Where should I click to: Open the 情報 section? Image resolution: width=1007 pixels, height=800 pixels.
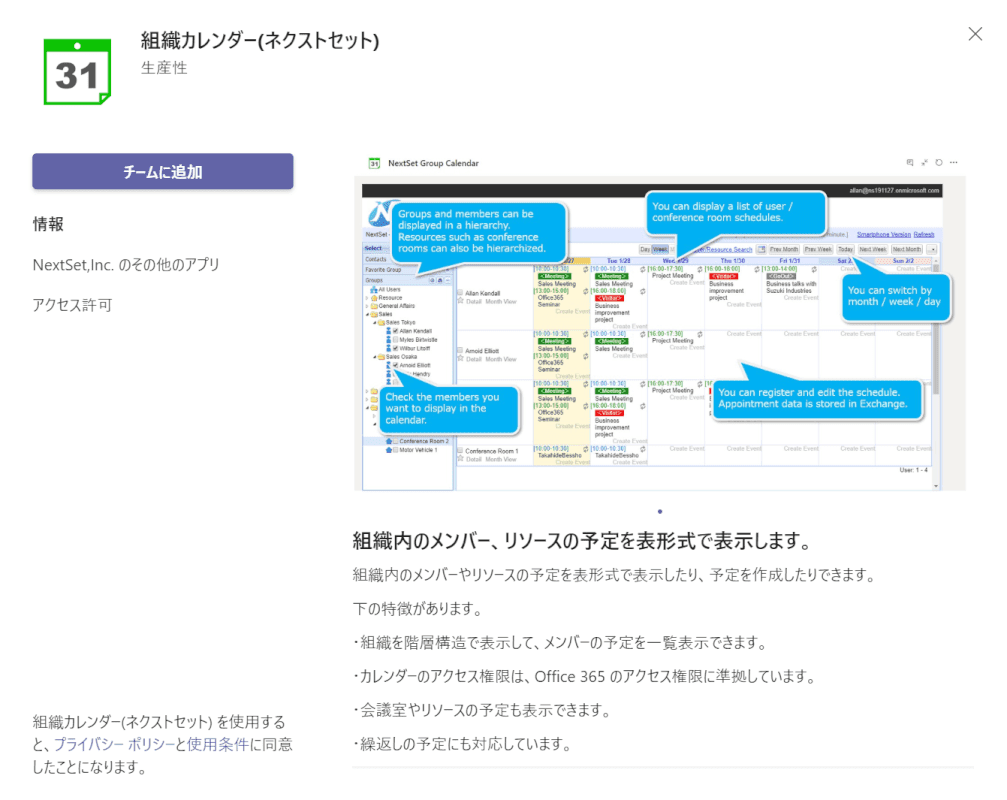click(x=48, y=224)
